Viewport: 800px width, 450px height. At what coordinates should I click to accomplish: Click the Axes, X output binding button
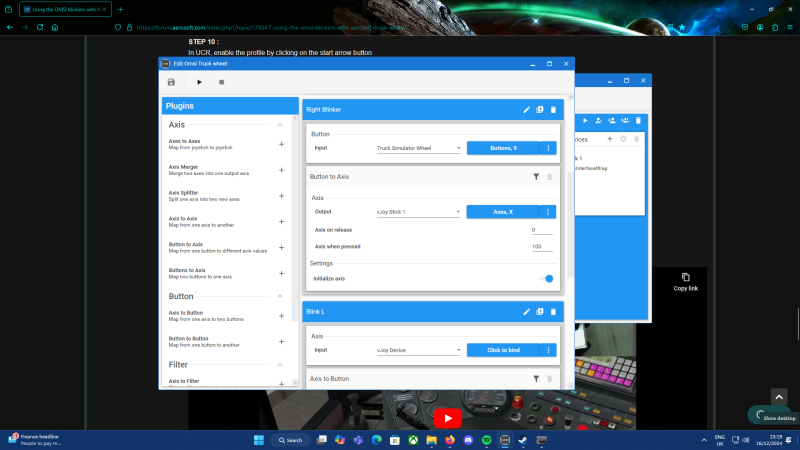click(503, 212)
